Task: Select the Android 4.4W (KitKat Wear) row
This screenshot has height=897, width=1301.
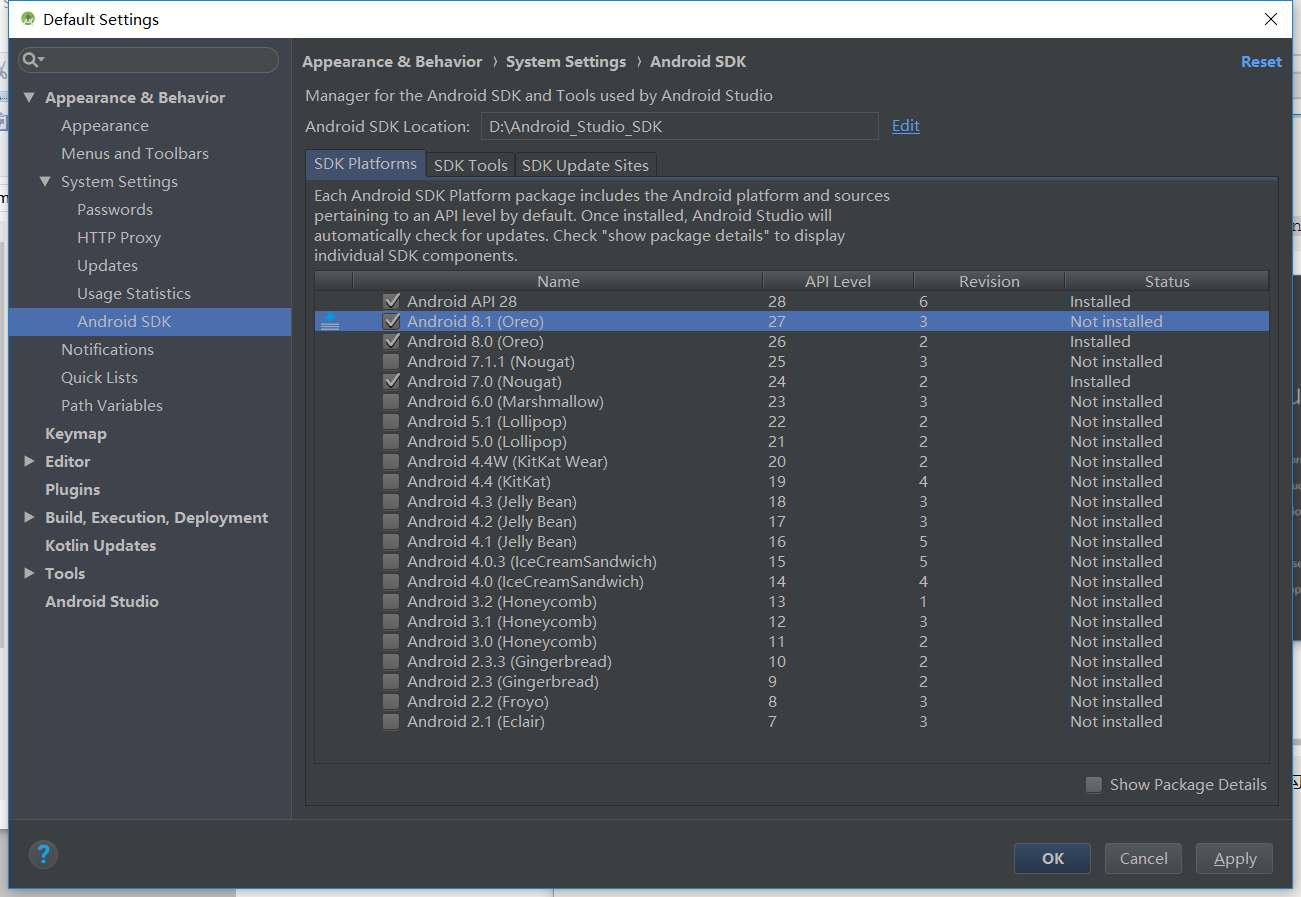Action: [792, 461]
